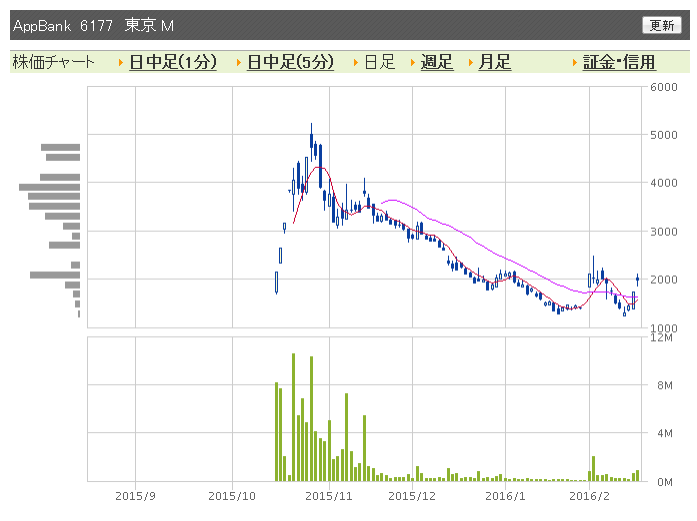
Task: Click the 4M volume axis label
Action: tap(665, 433)
